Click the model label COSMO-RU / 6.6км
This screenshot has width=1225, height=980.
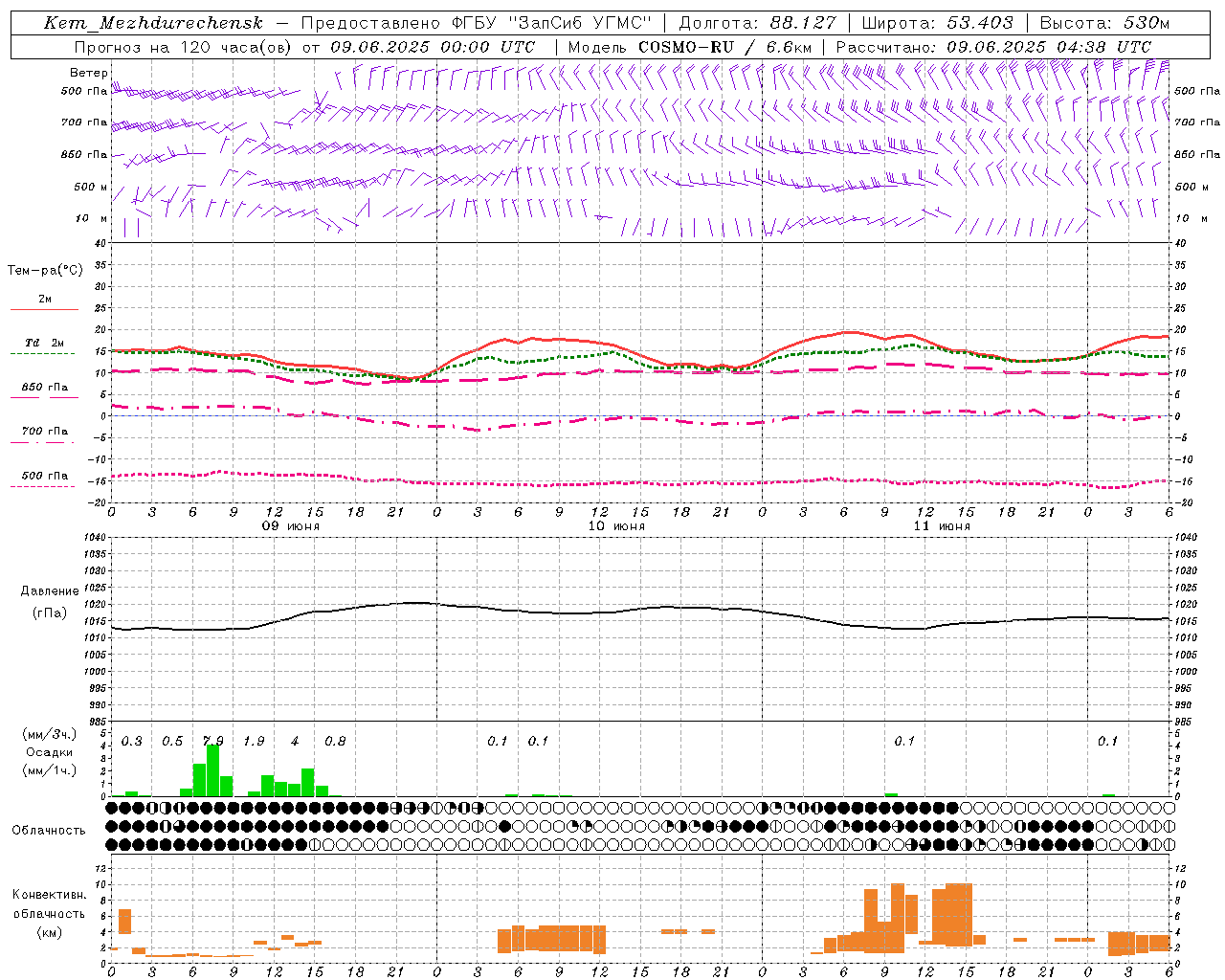pos(724,47)
